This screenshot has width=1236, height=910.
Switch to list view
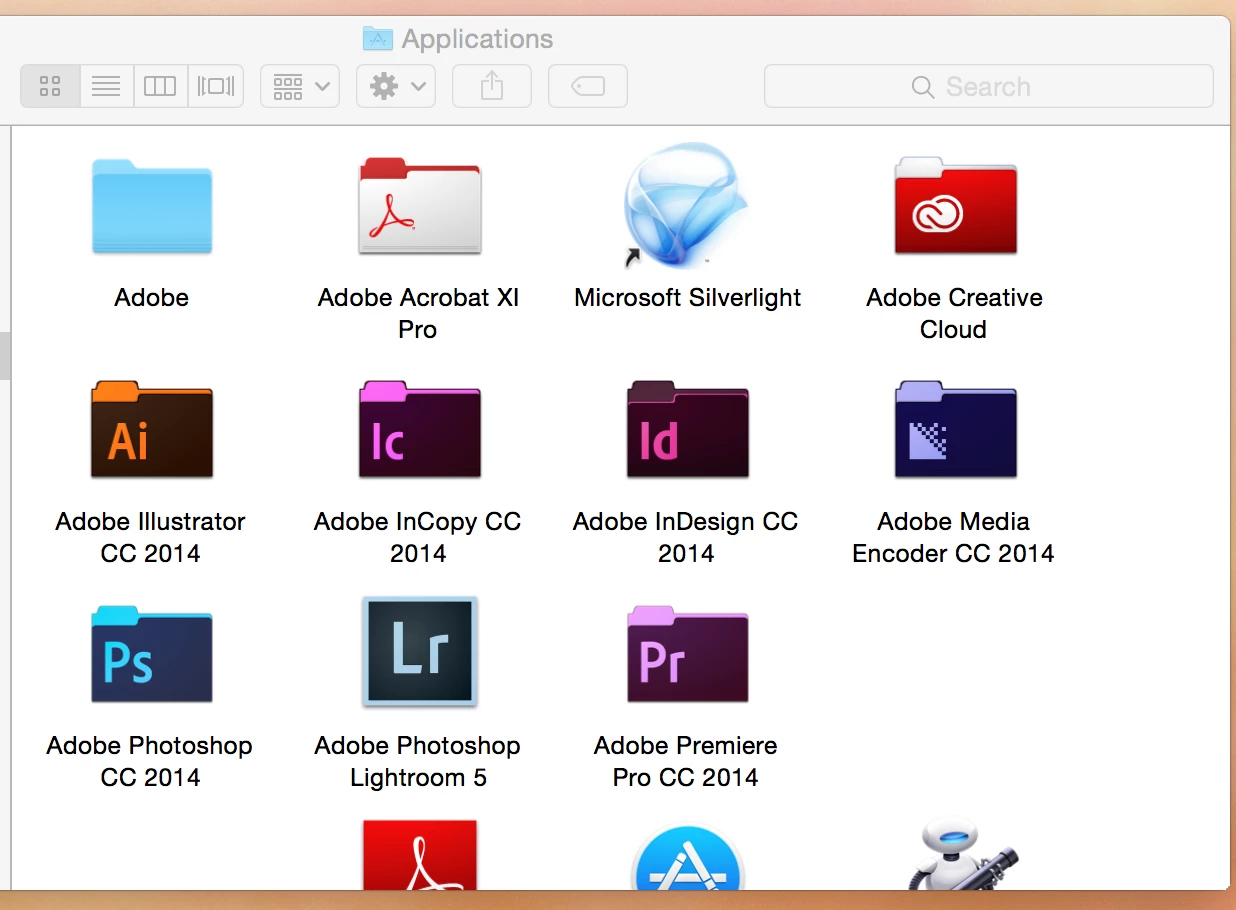(x=106, y=86)
